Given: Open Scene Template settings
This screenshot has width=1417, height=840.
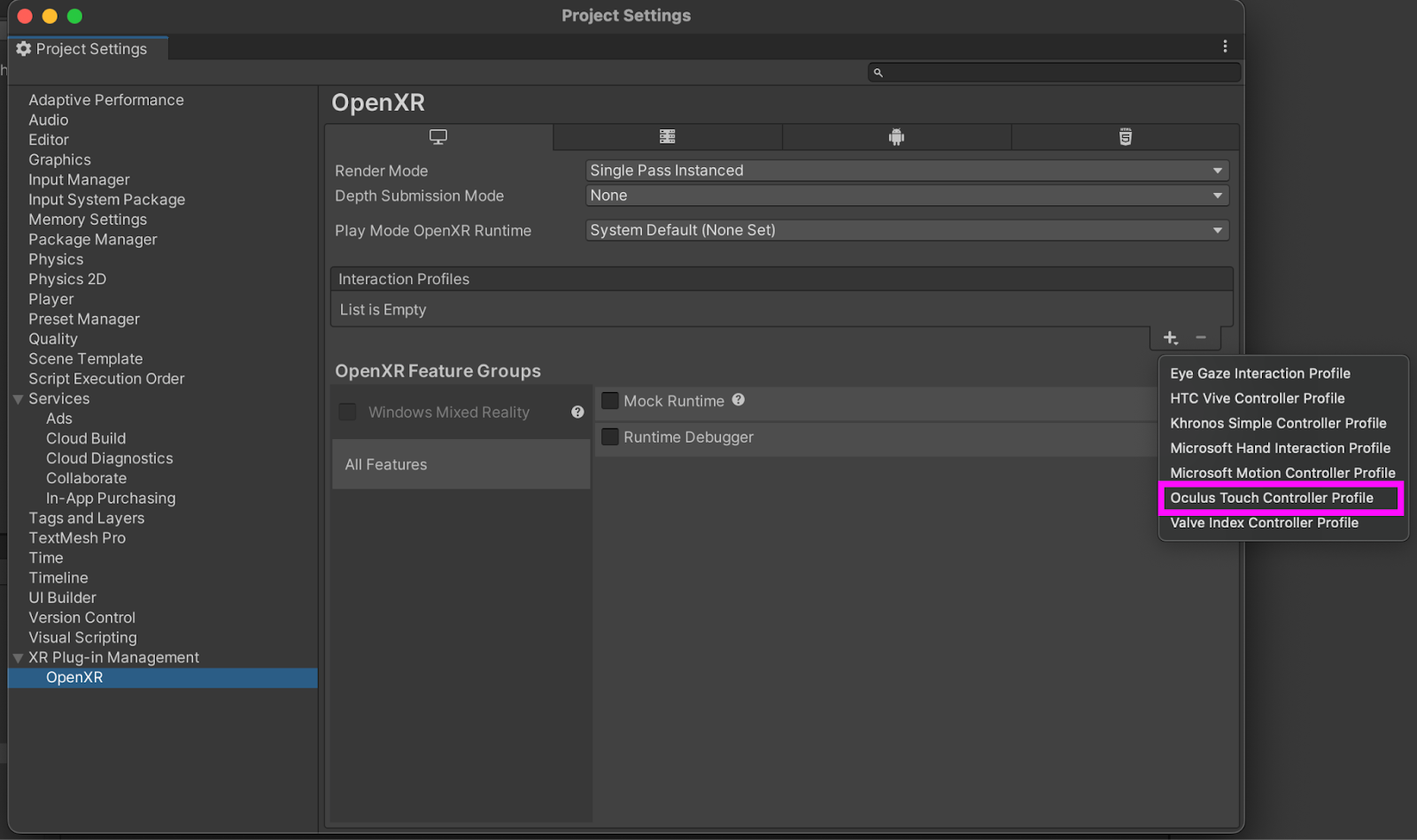Looking at the screenshot, I should pos(86,359).
